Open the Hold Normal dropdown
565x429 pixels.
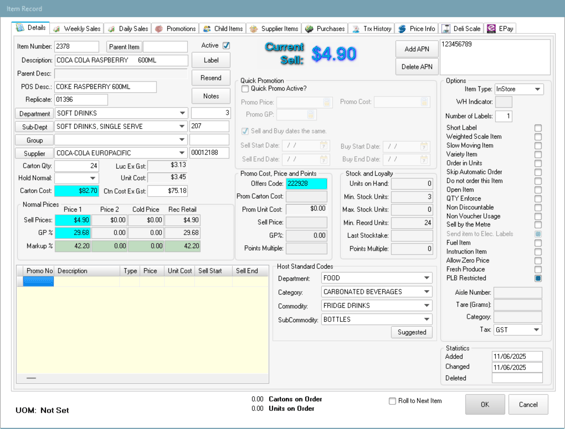pos(93,178)
